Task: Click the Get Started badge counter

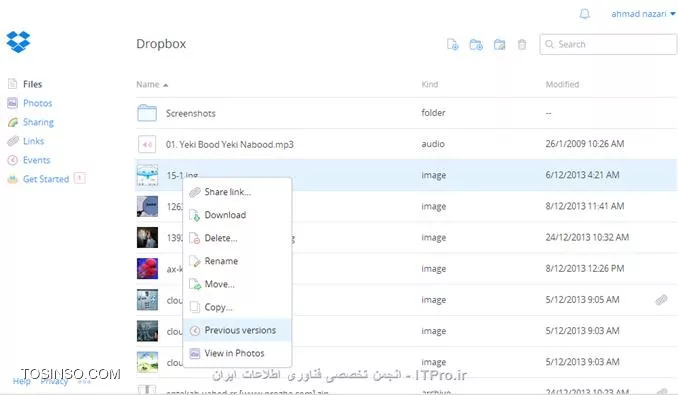Action: (x=80, y=178)
